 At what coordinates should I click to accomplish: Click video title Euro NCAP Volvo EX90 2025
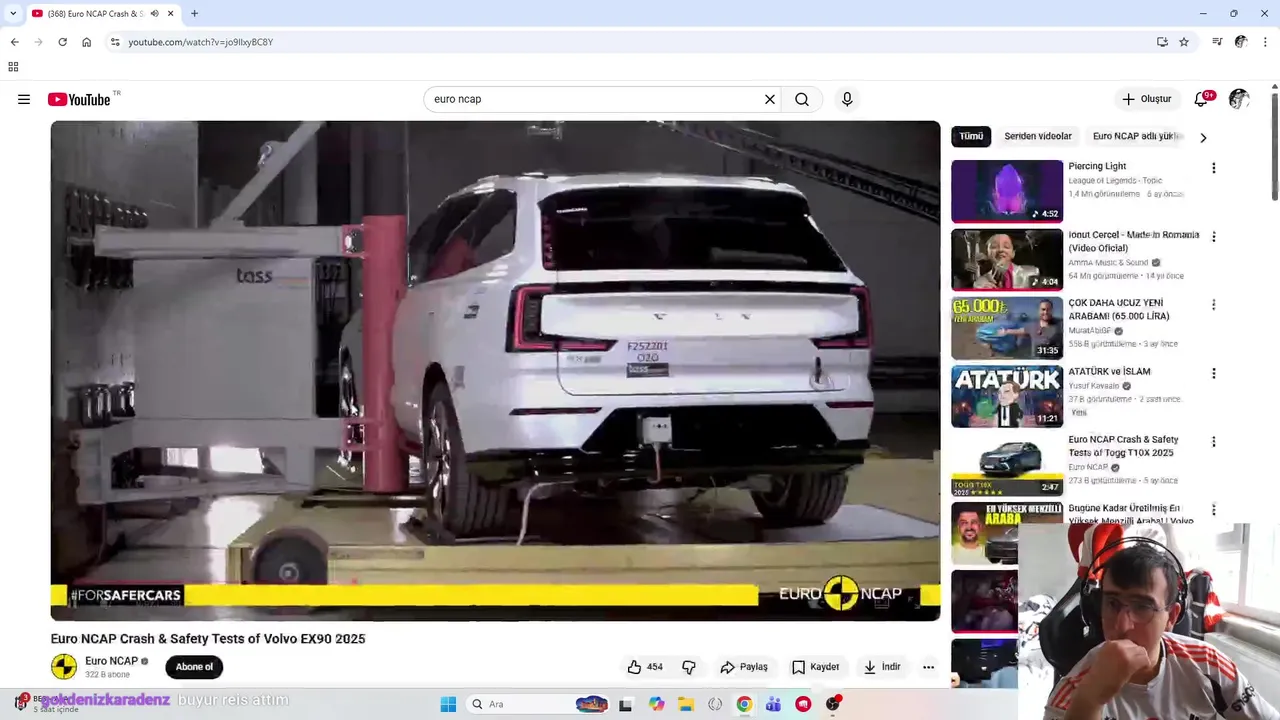(x=208, y=639)
